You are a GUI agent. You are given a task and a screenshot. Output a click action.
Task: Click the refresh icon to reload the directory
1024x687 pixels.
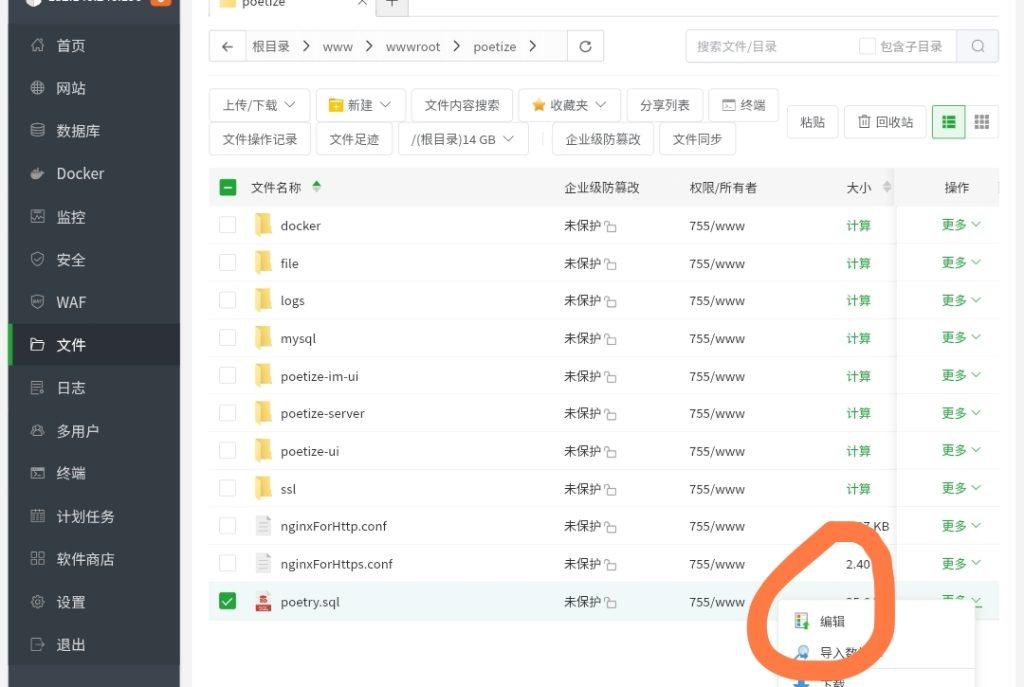pyautogui.click(x=583, y=45)
